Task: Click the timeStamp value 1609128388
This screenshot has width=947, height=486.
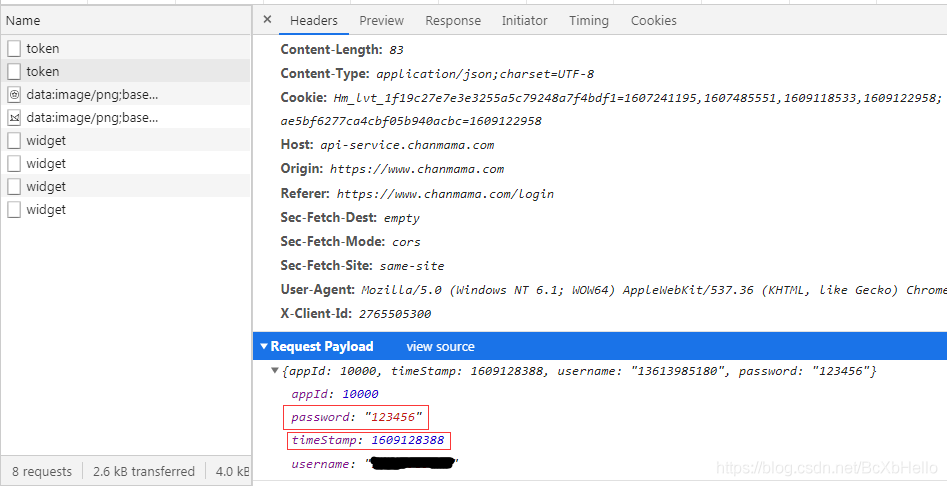Action: 408,440
